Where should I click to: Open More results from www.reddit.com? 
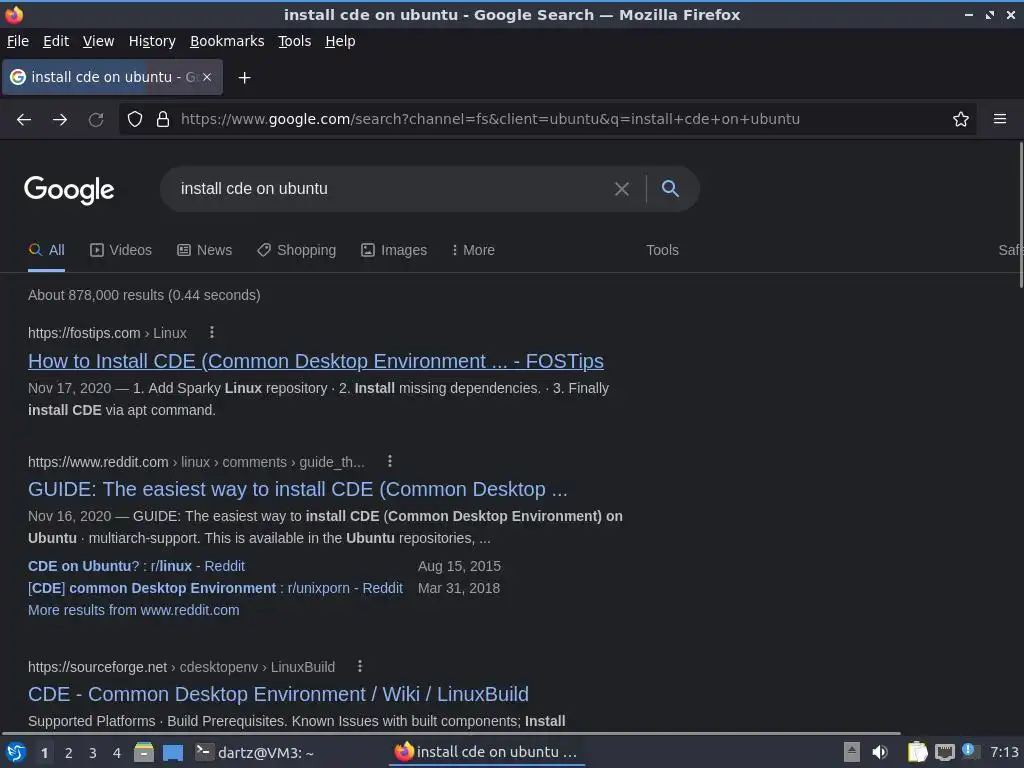(x=134, y=610)
